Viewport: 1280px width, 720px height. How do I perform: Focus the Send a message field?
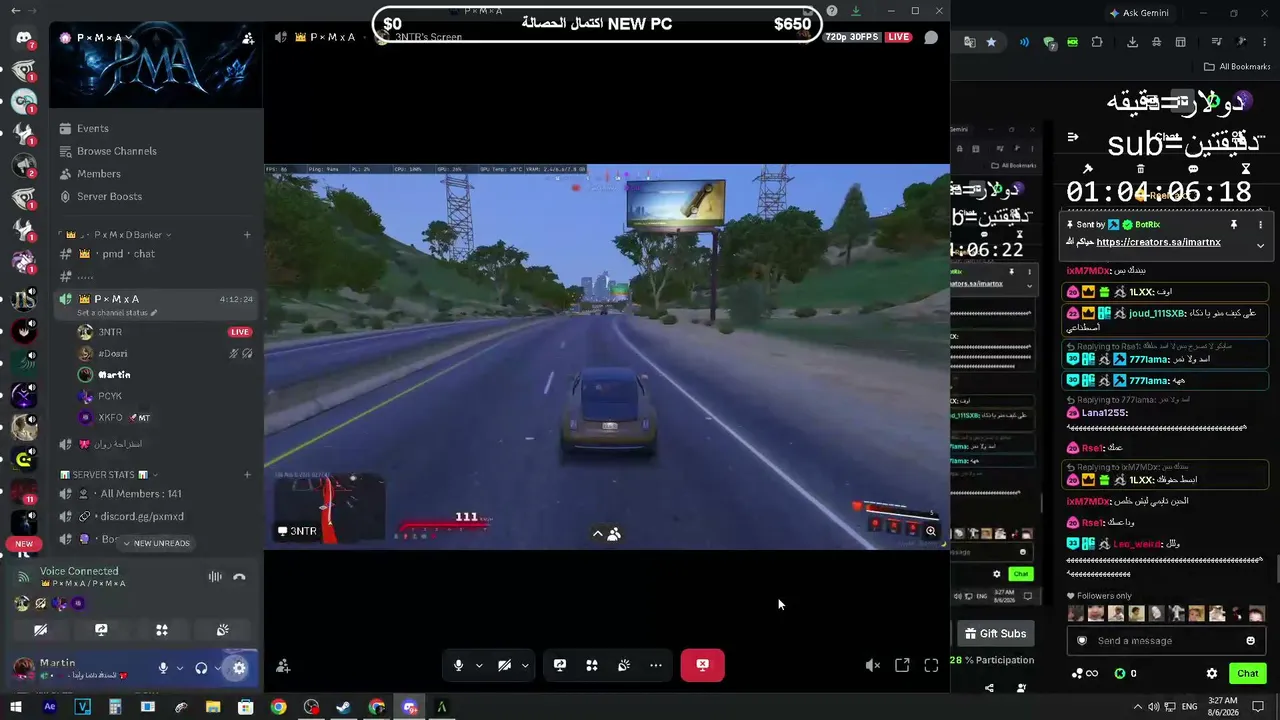point(1165,641)
